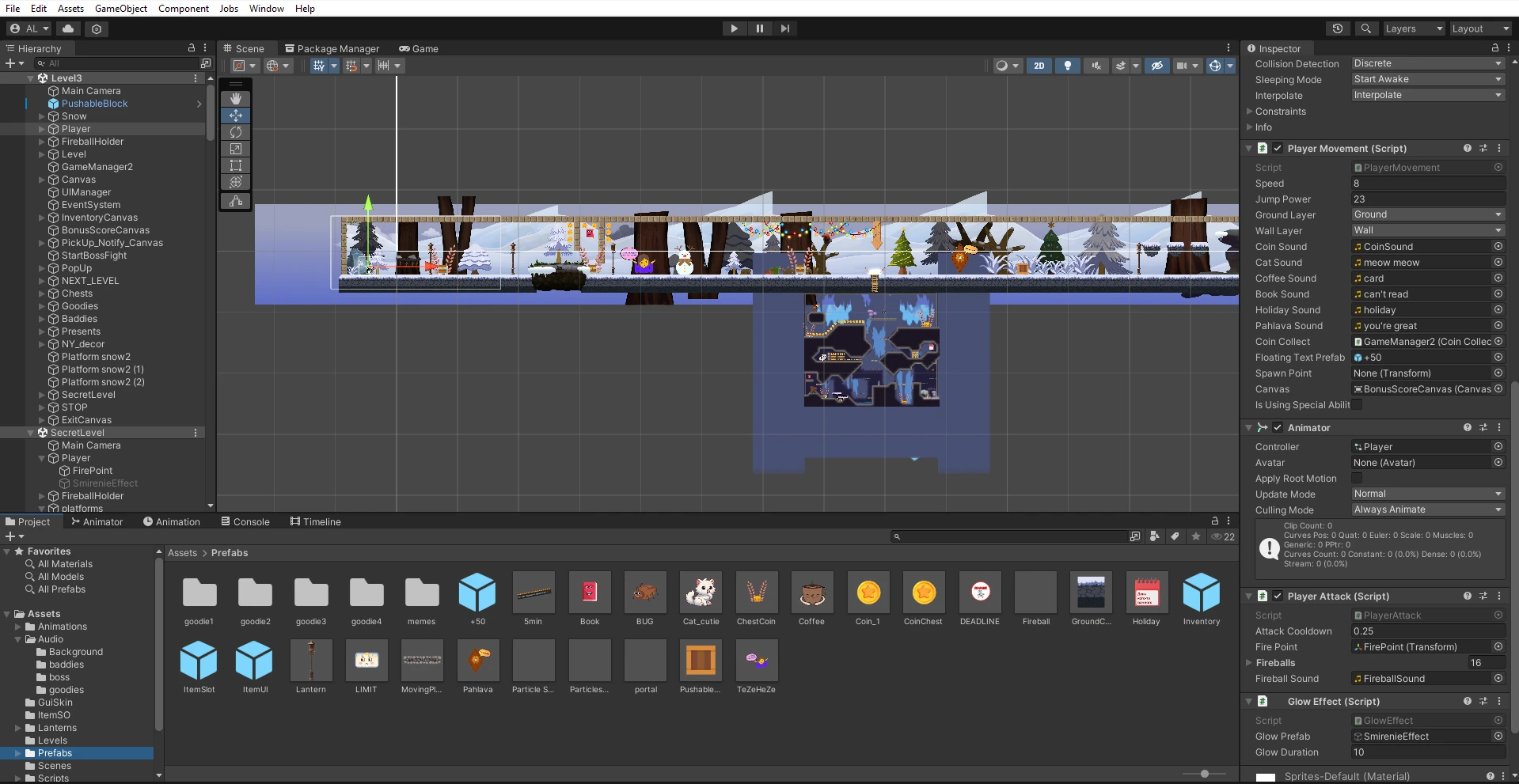Viewport: 1519px width, 784px height.
Task: Adjust Project icon size slider
Action: pos(1205,774)
